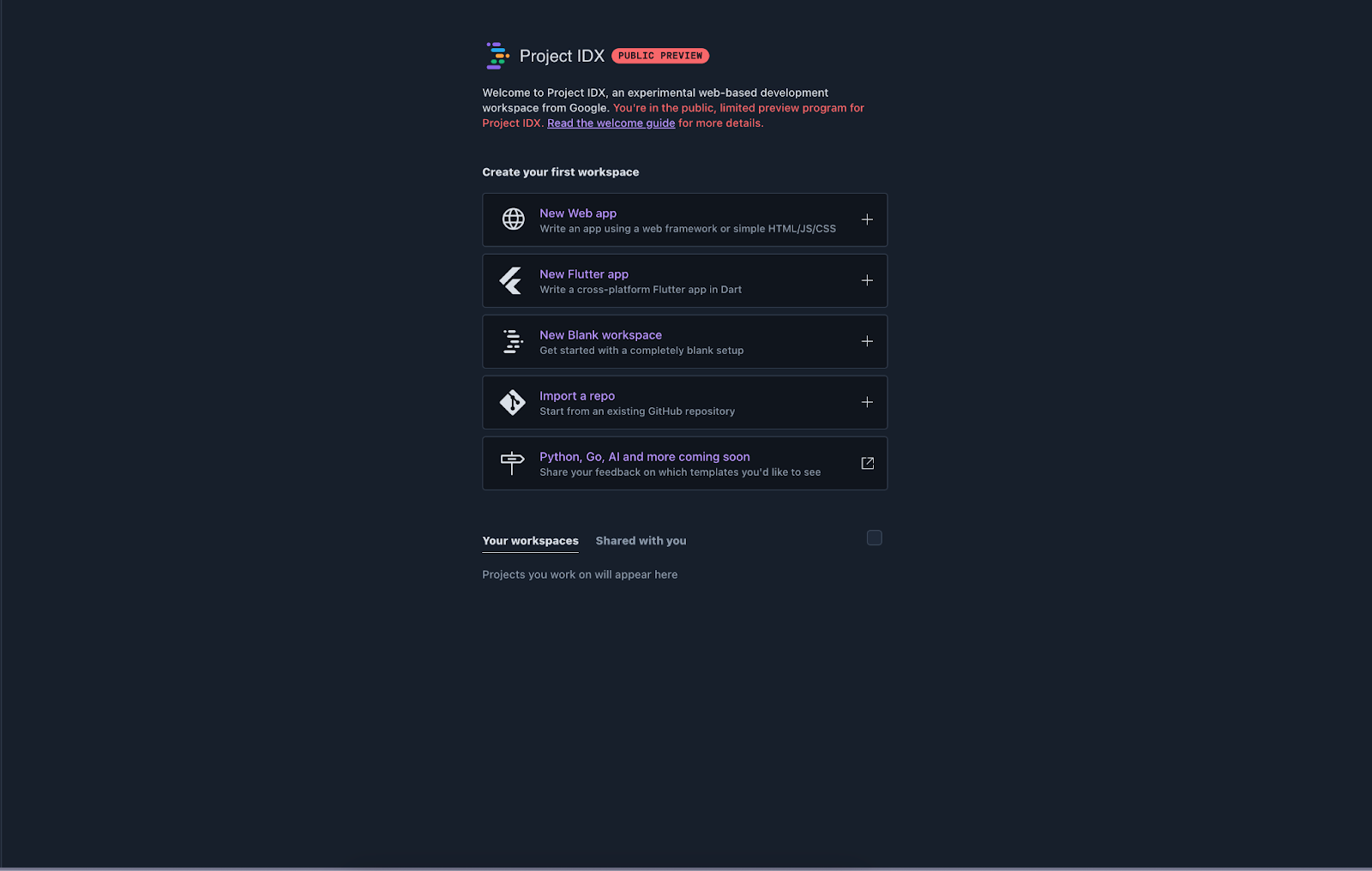The height and width of the screenshot is (871, 1372).
Task: Toggle the checkbox right of workspace tabs
Action: coord(874,538)
